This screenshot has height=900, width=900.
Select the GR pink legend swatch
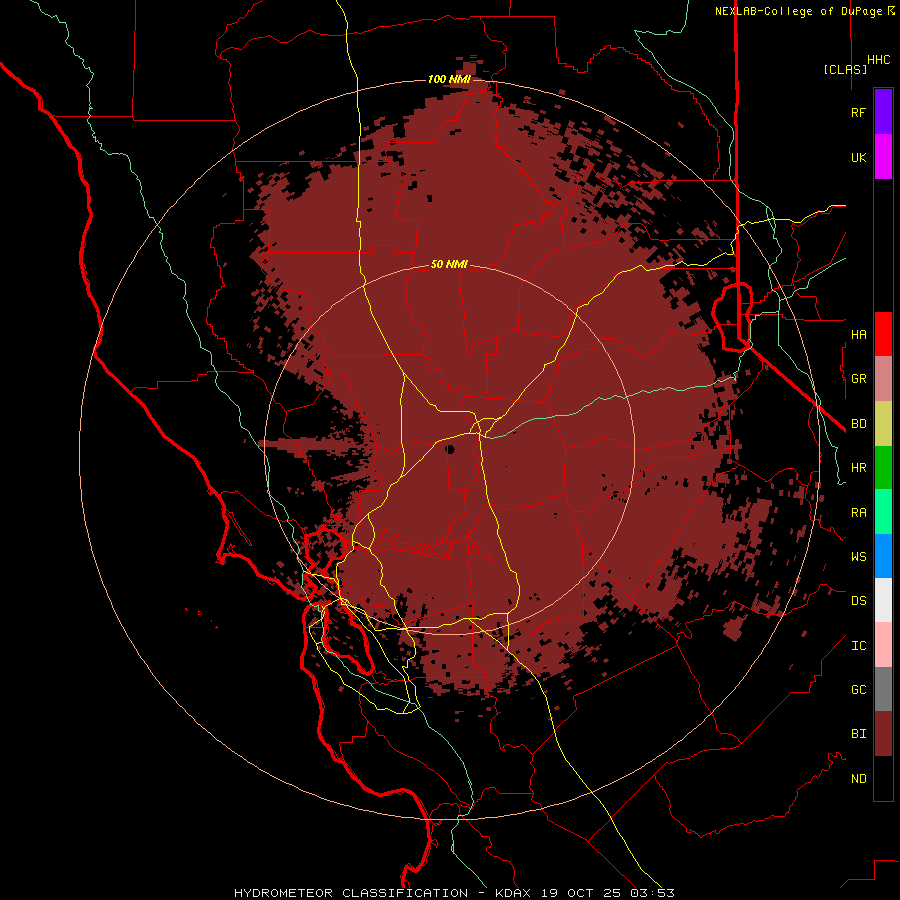click(x=883, y=379)
